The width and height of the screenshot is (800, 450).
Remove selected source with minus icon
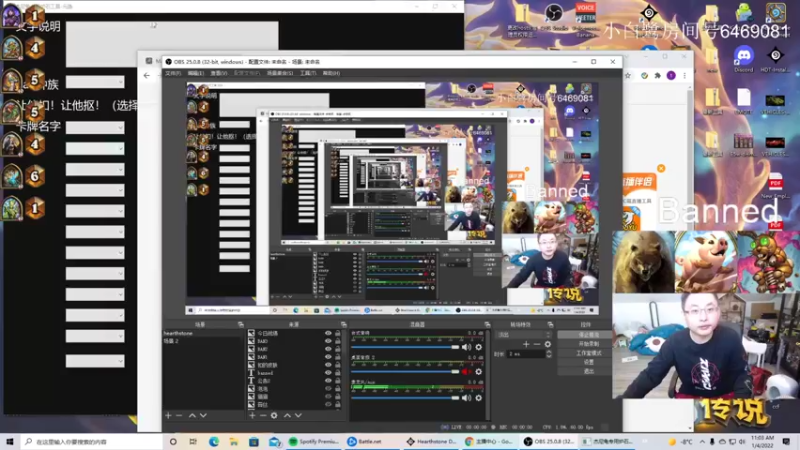(x=263, y=416)
